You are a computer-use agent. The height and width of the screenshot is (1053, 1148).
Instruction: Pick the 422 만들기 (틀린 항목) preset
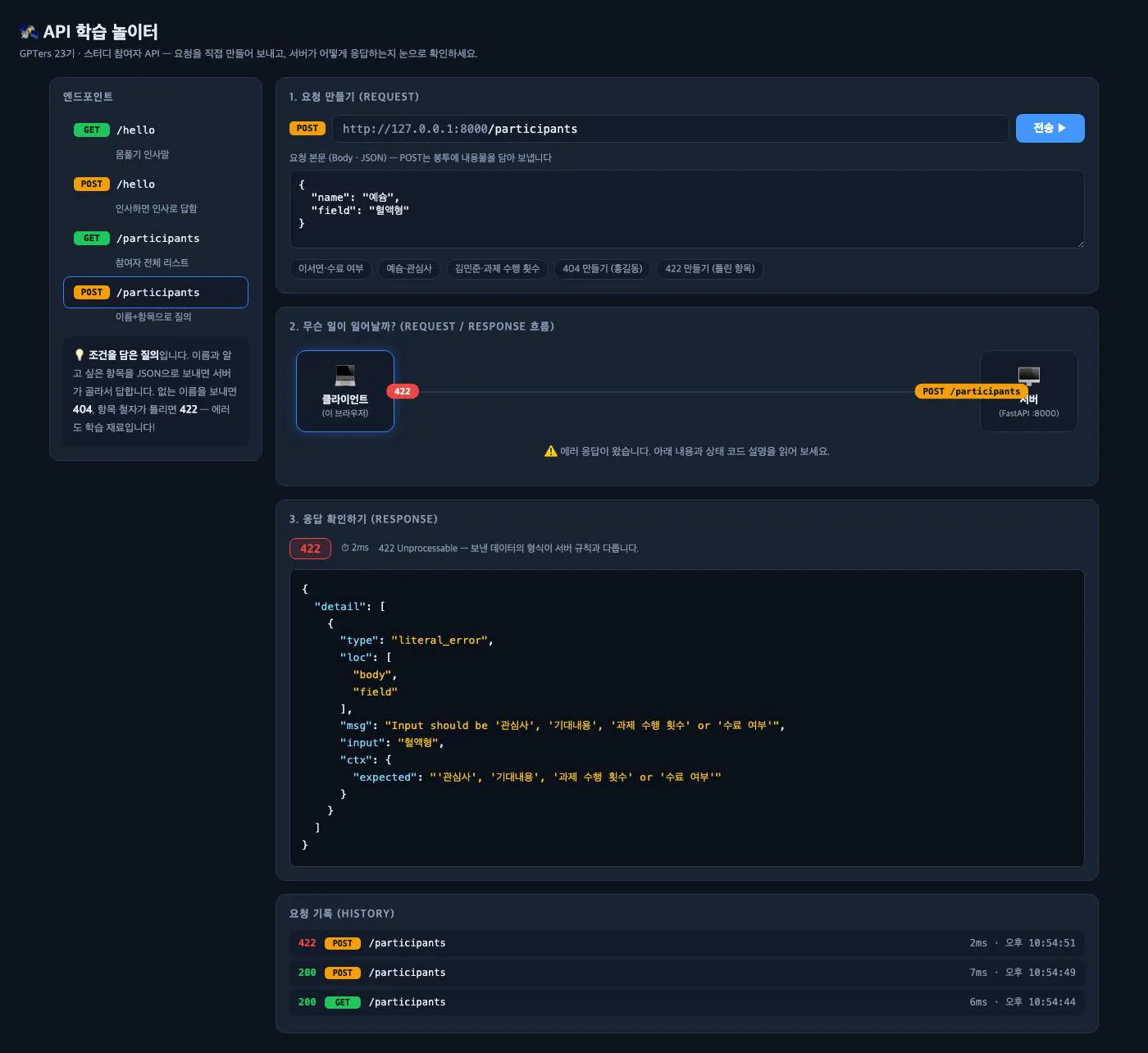pos(710,269)
